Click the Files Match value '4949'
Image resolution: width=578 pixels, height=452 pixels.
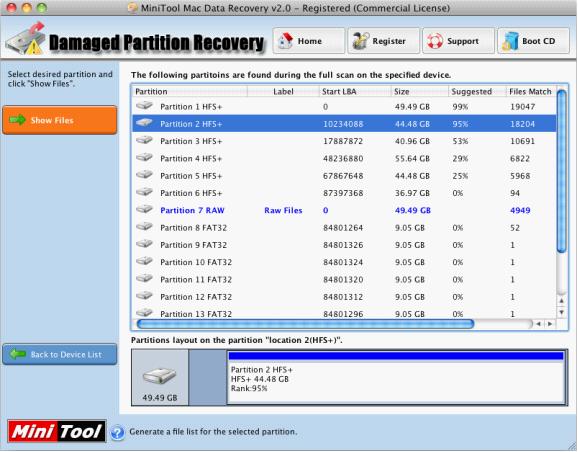click(x=520, y=211)
